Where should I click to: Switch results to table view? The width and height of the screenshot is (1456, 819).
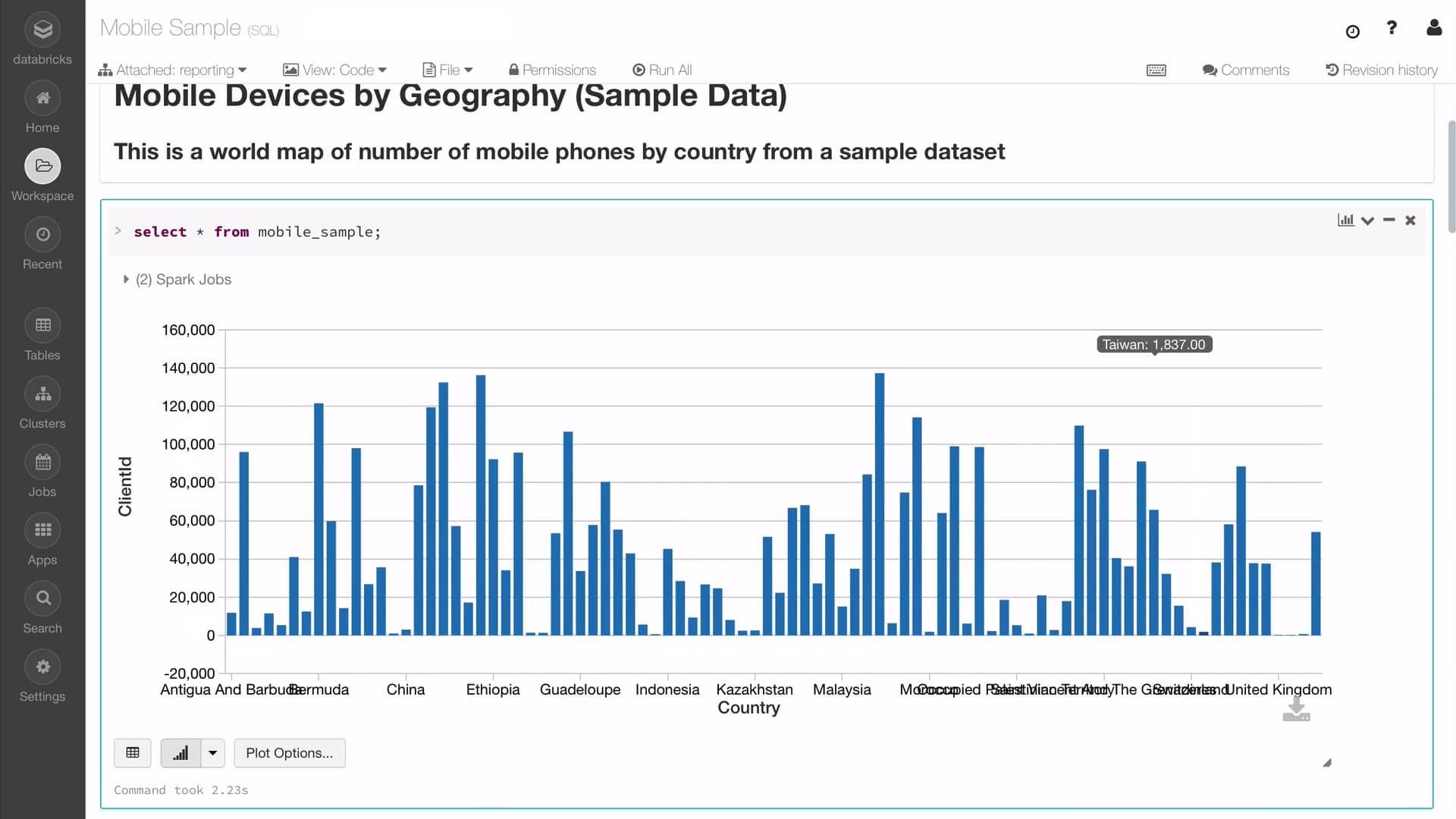(133, 753)
